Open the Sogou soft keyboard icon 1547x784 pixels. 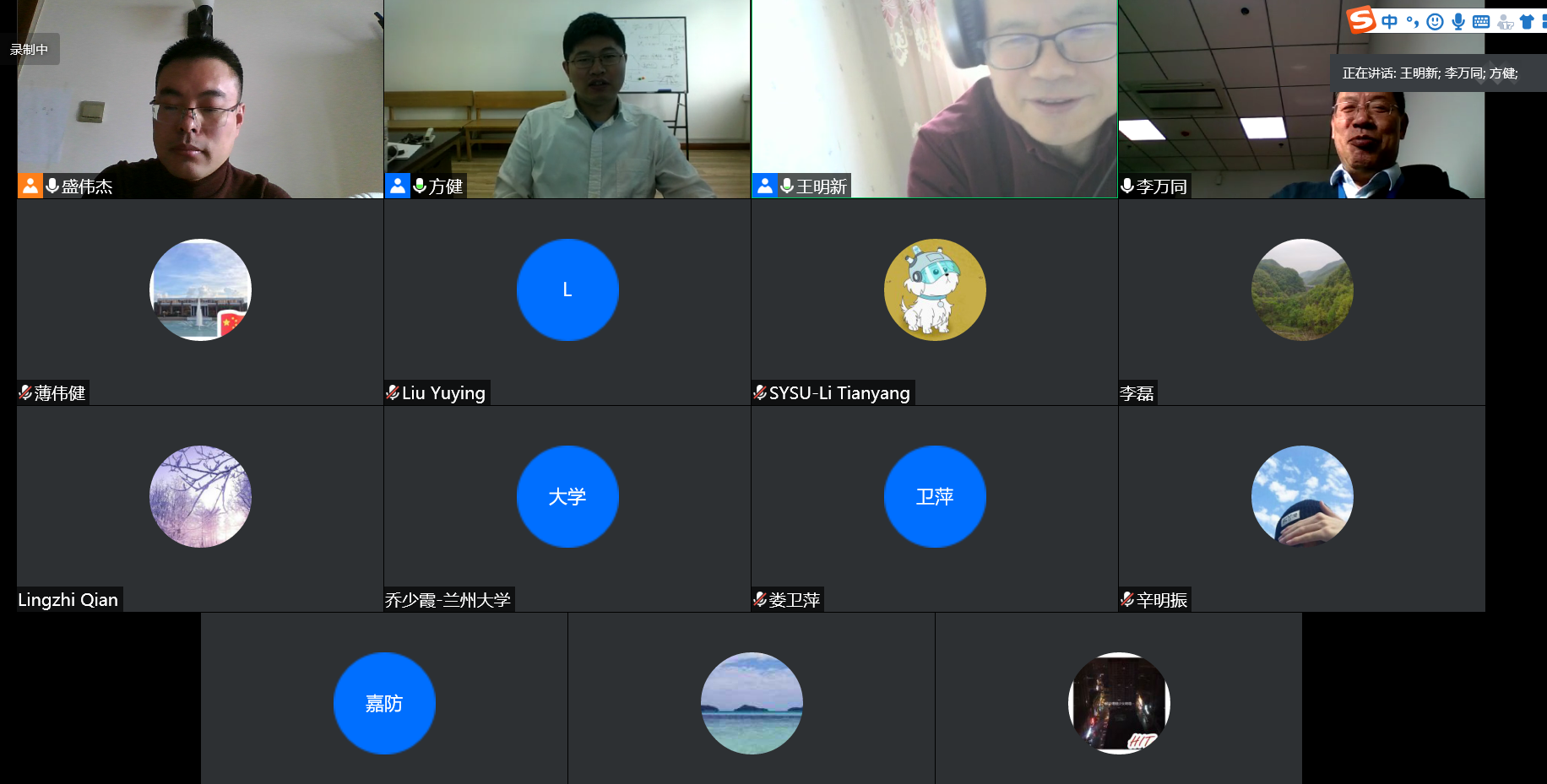tap(1481, 22)
